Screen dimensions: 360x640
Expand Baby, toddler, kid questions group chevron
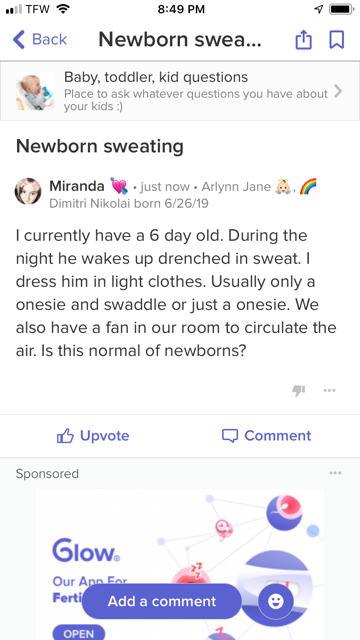point(338,91)
